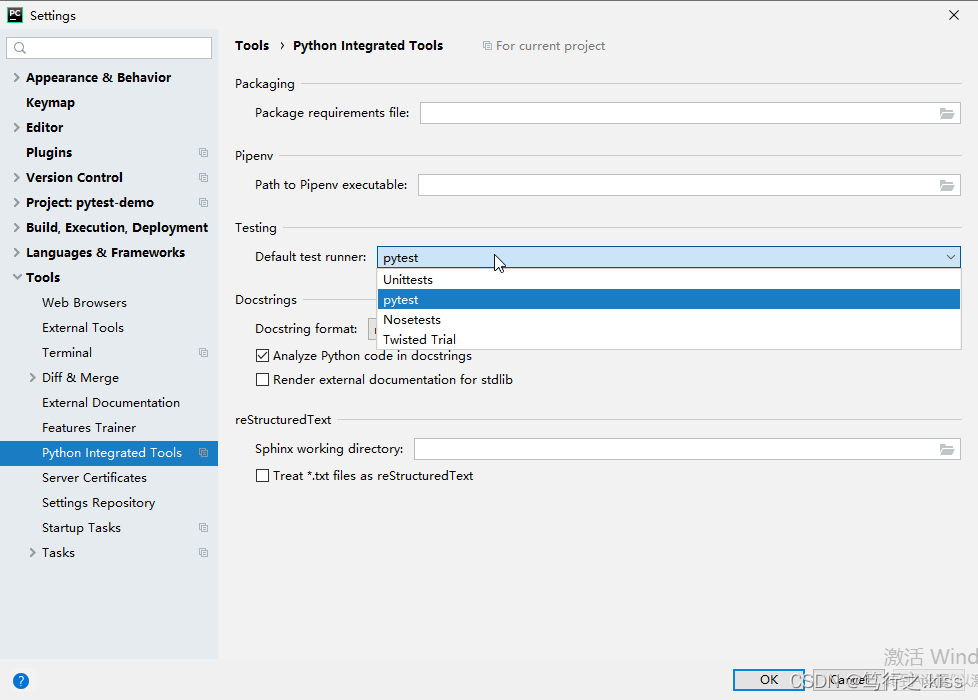Click the project-level icon beside Project: pytest-demo
Image resolution: width=978 pixels, height=700 pixels.
point(203,202)
